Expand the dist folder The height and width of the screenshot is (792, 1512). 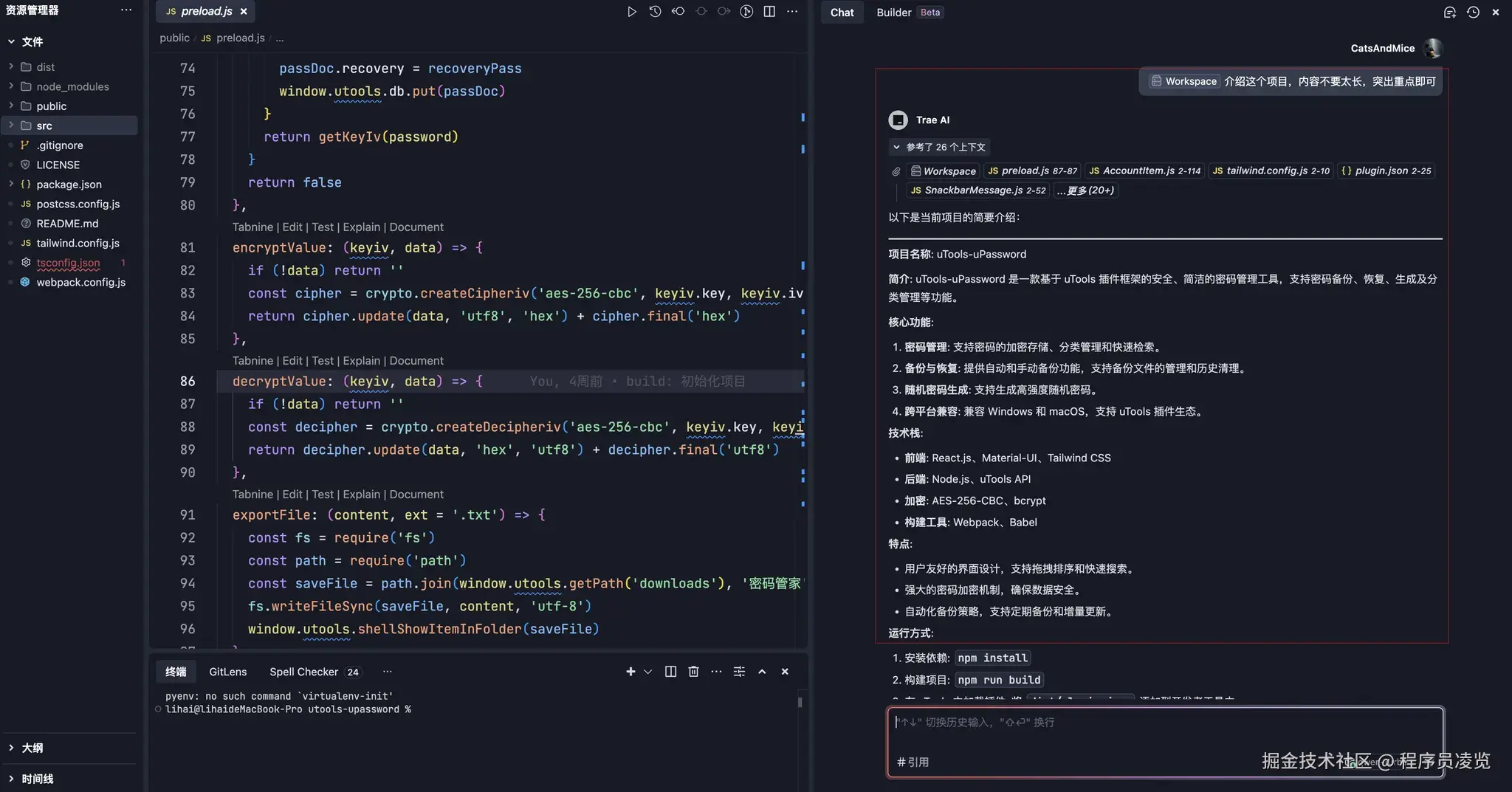(11, 66)
